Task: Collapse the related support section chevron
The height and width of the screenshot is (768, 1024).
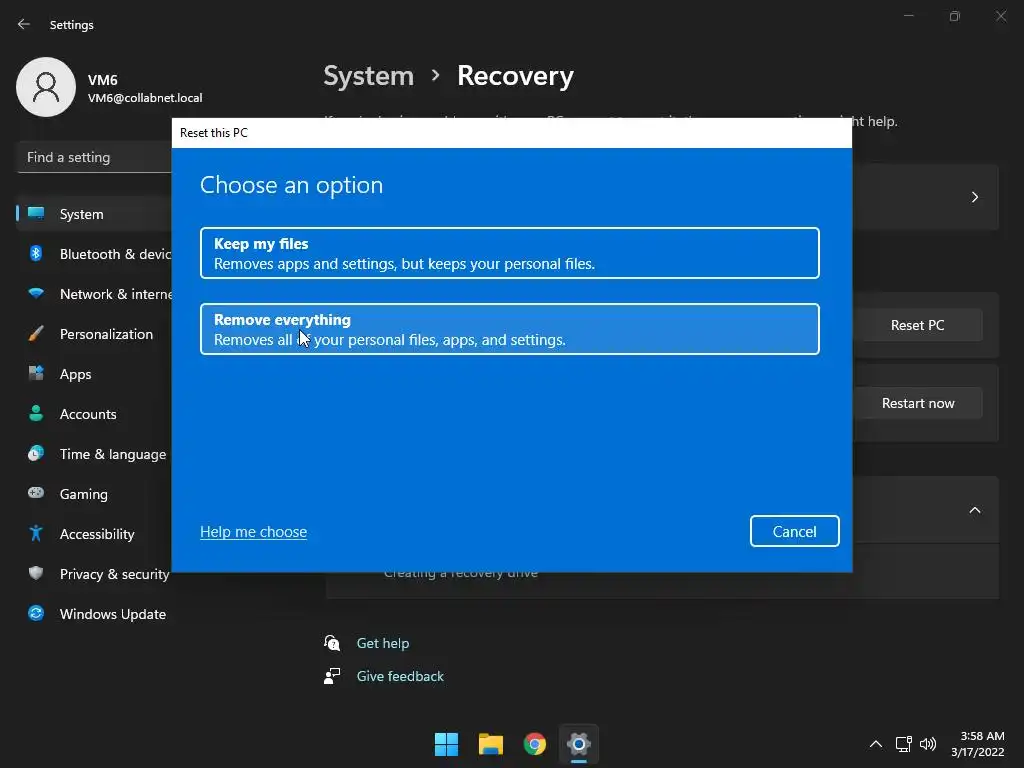Action: pos(974,510)
